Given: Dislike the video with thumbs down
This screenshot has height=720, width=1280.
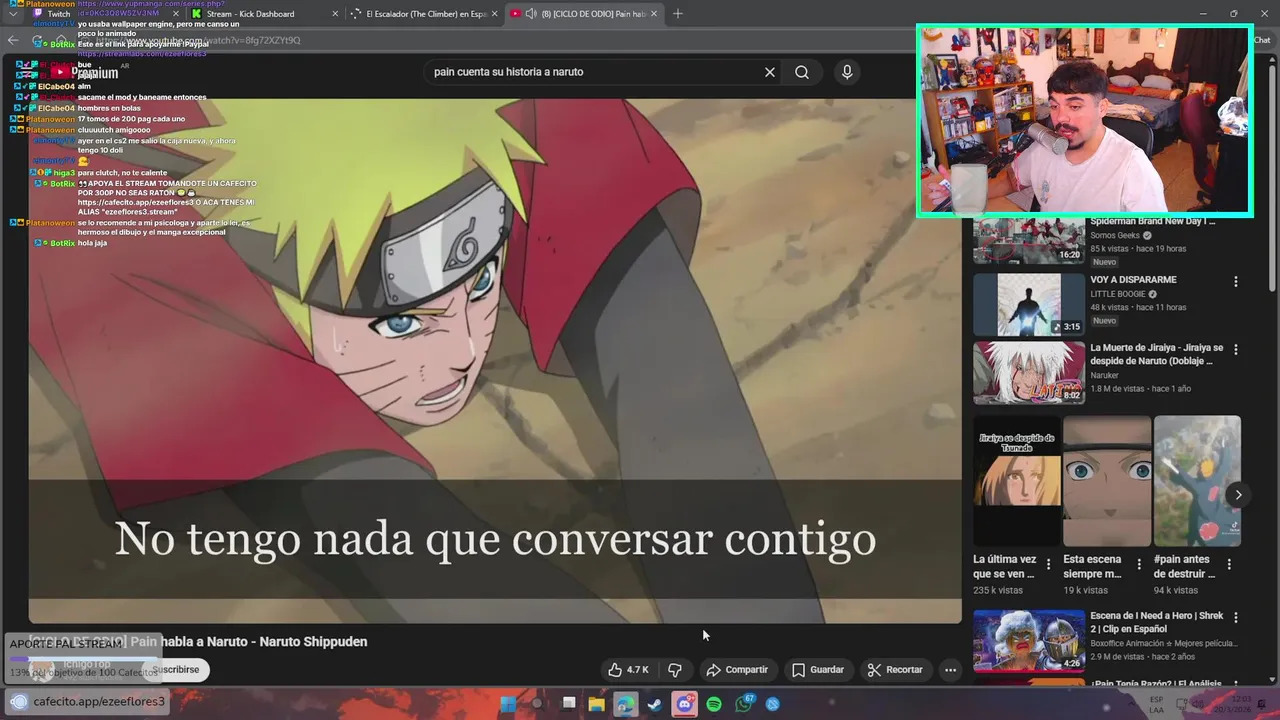Looking at the screenshot, I should click(675, 670).
